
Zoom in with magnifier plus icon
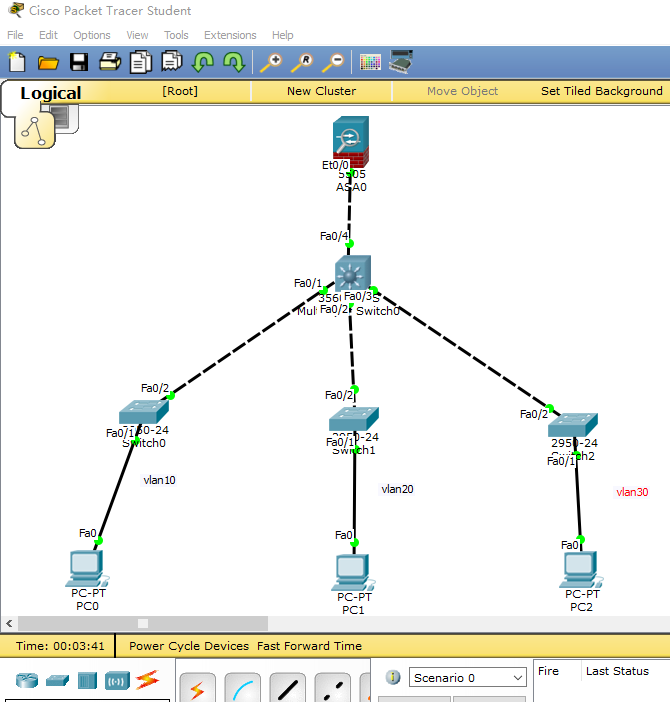tap(271, 62)
